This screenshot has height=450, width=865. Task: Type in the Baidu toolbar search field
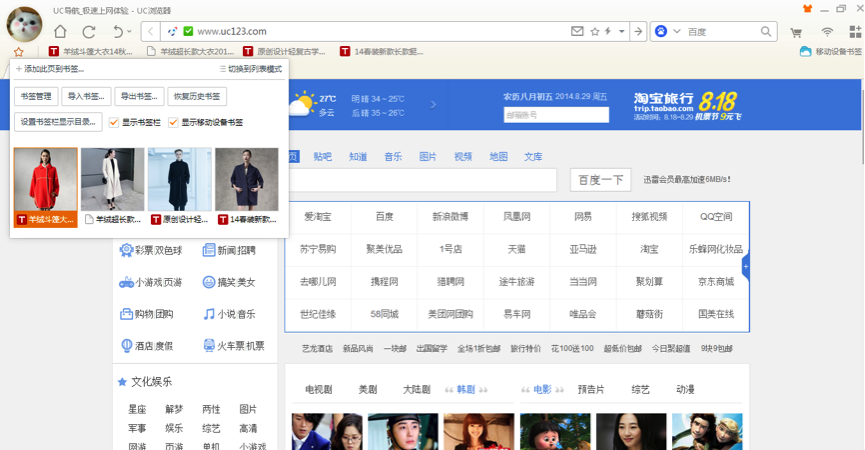point(722,31)
